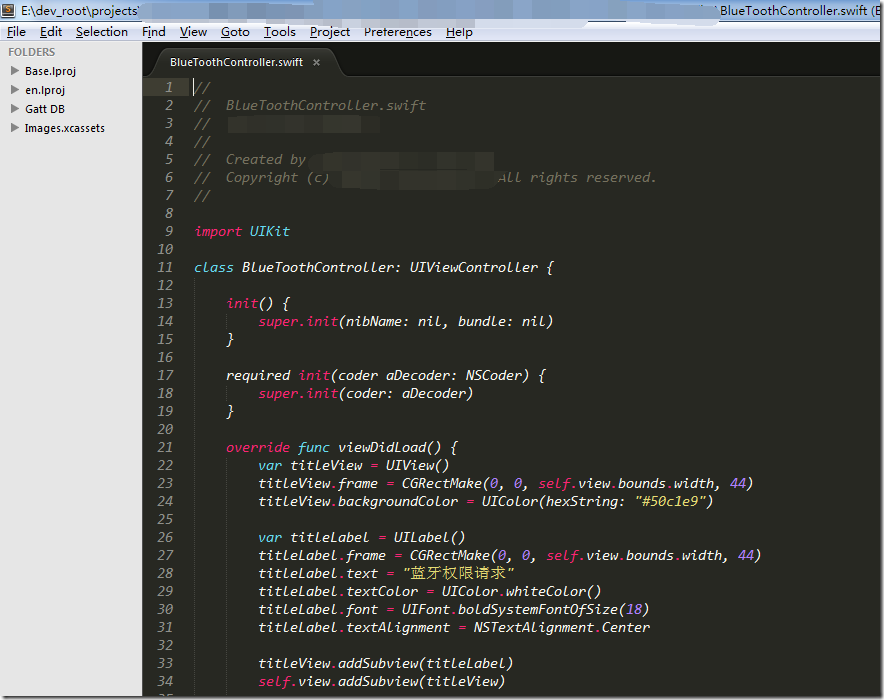This screenshot has height=700, width=884.
Task: Select Images.xcassets folder in sidebar
Action: tap(65, 129)
